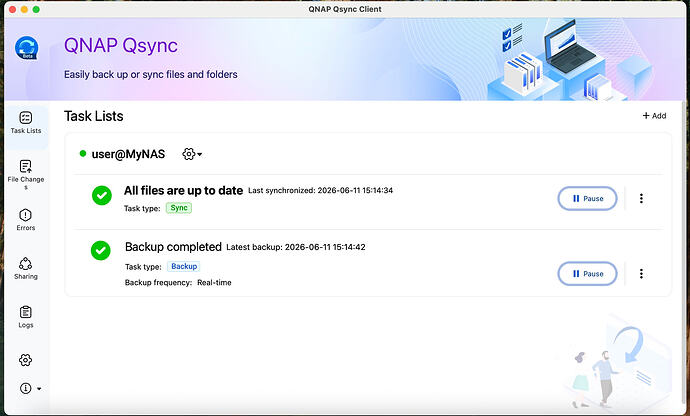Click the Latest backup timestamp

coord(296,247)
